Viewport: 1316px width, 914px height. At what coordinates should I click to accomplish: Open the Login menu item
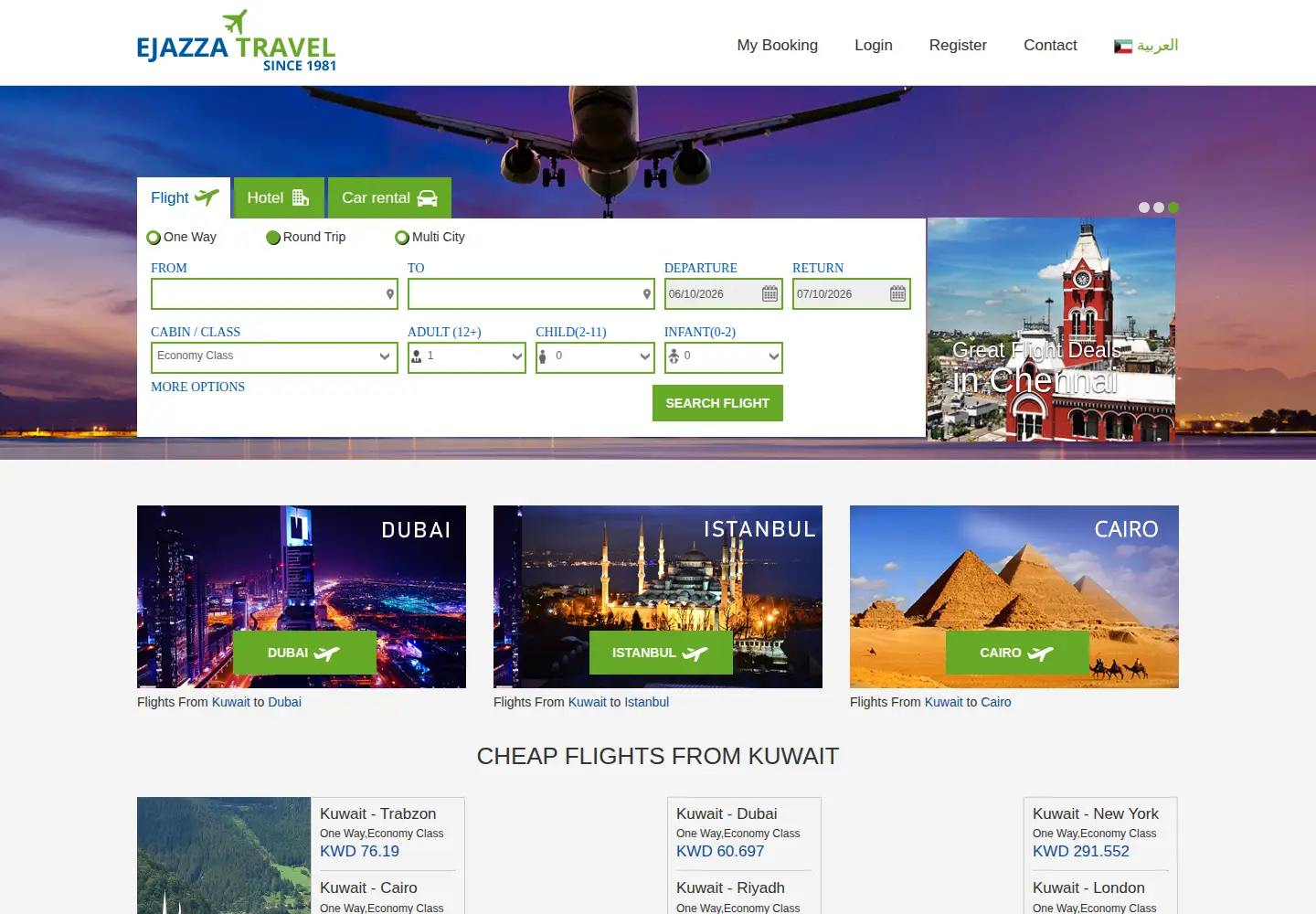(x=874, y=45)
